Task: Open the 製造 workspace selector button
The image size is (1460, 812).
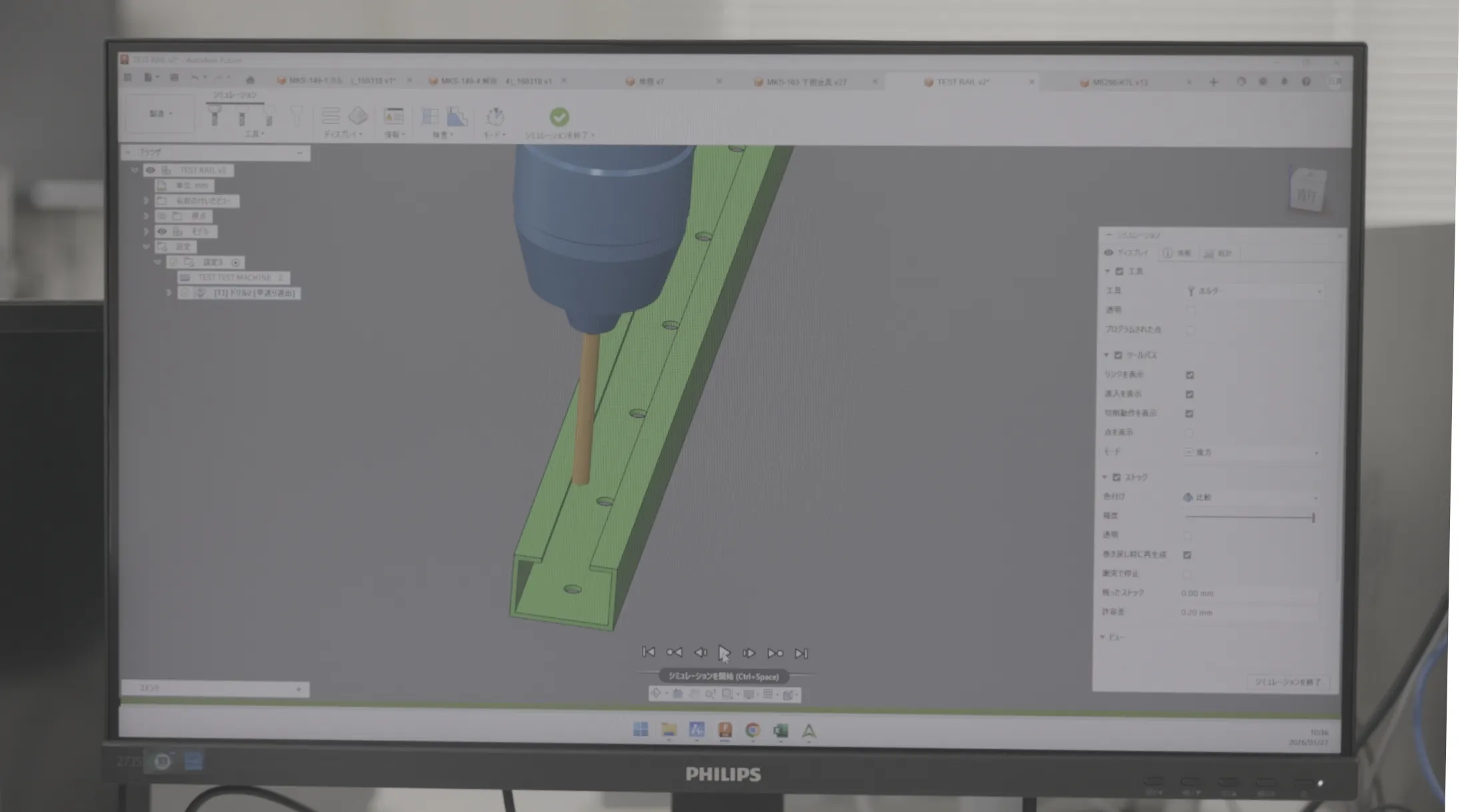Action: tap(160, 114)
